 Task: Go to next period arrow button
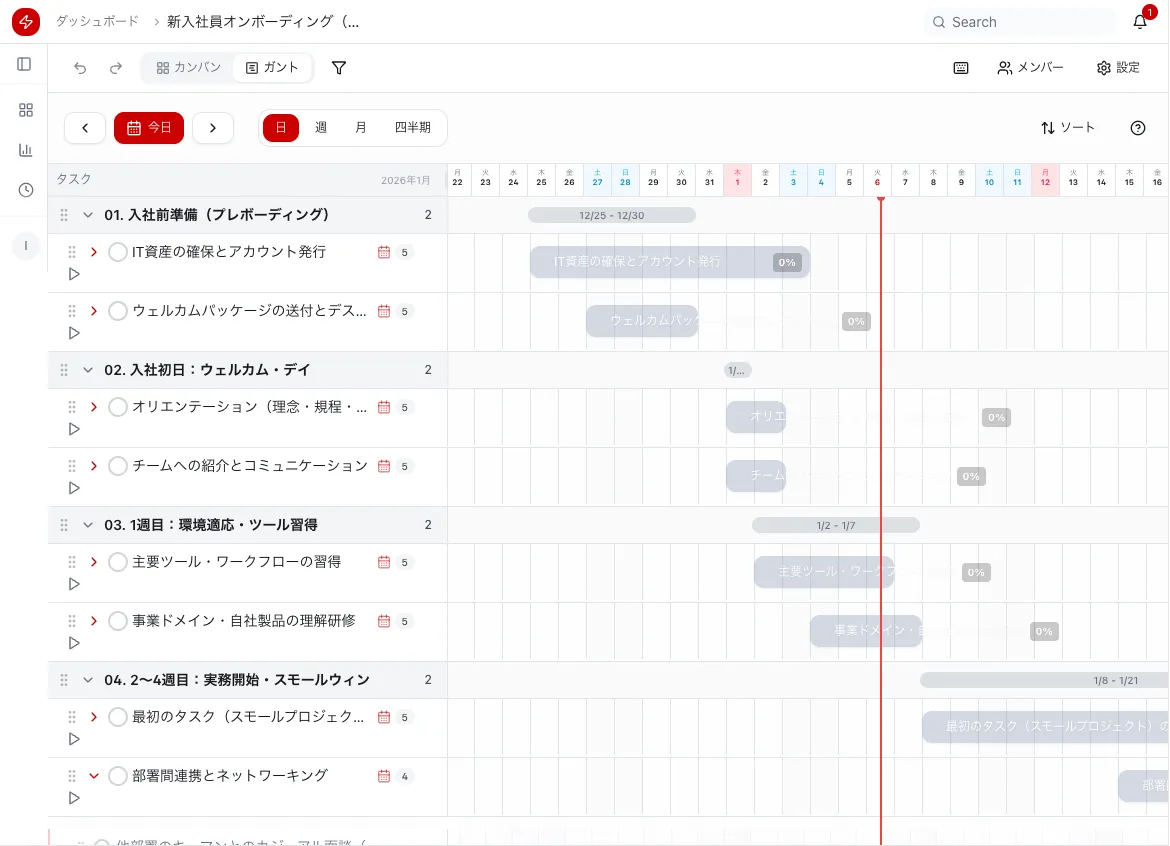[213, 128]
